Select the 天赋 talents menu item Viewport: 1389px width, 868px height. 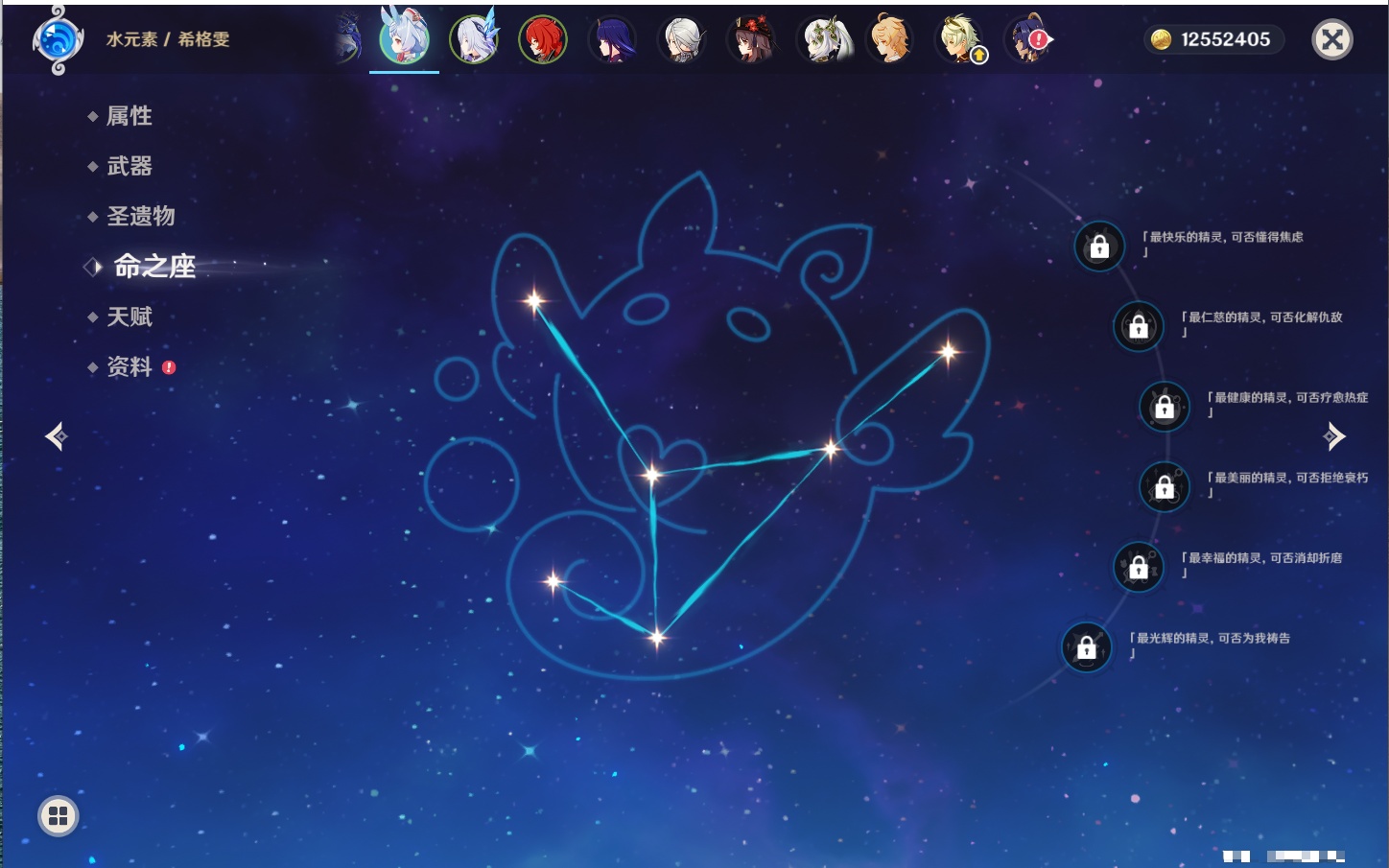tap(129, 317)
